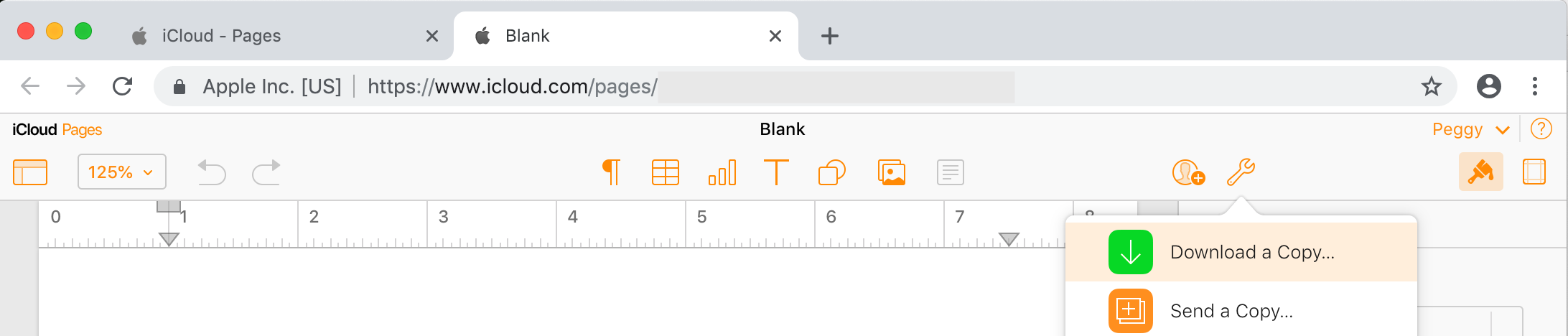Open the help question mark button

click(x=1541, y=129)
